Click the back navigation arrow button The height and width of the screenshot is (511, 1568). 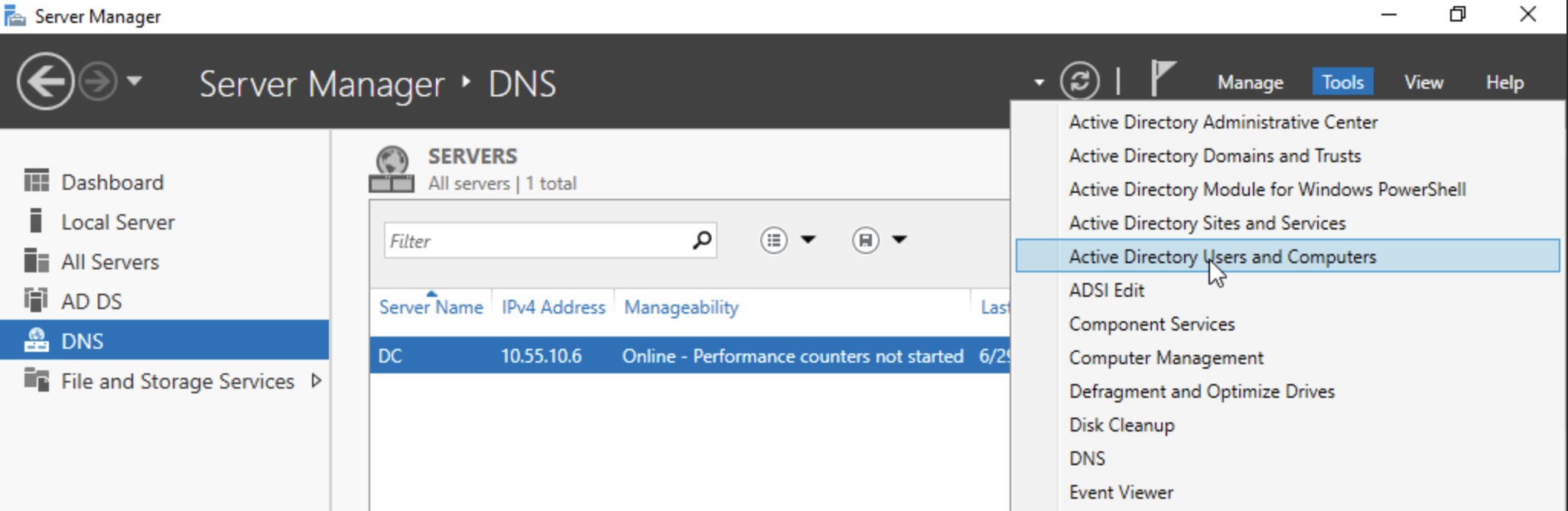pos(45,81)
